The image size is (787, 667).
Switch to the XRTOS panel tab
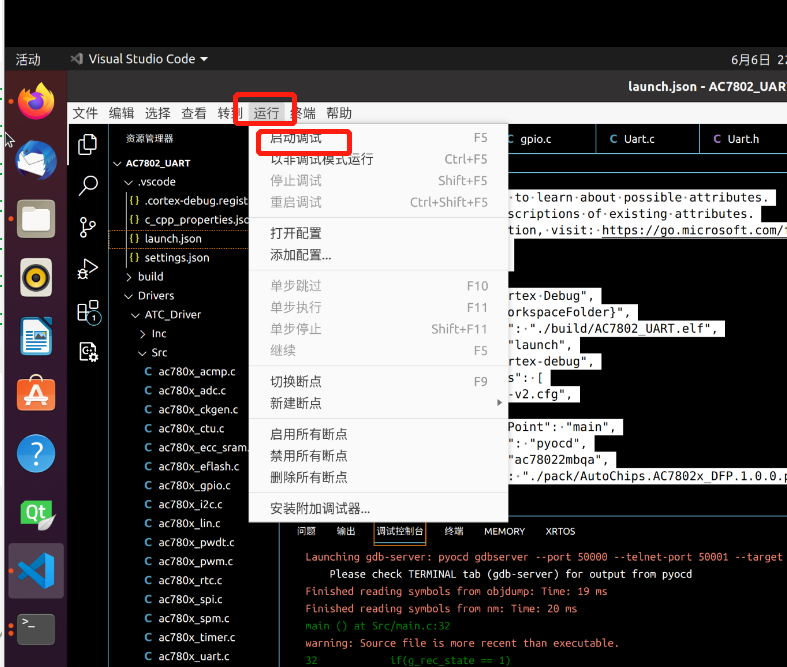pyautogui.click(x=560, y=531)
